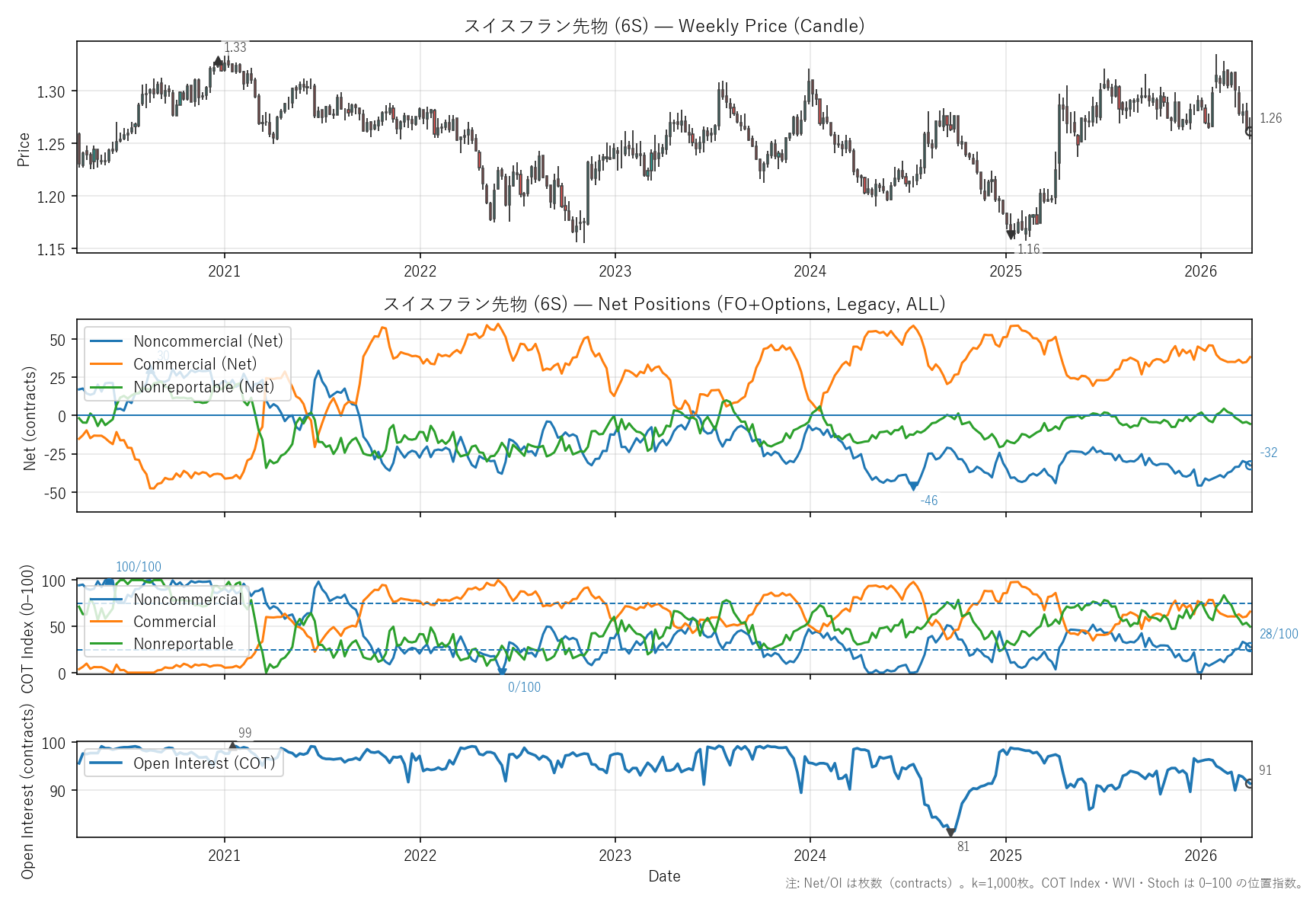This screenshot has height=899, width=1316.
Task: Click the 1.33 price high triangle marker
Action: [219, 61]
